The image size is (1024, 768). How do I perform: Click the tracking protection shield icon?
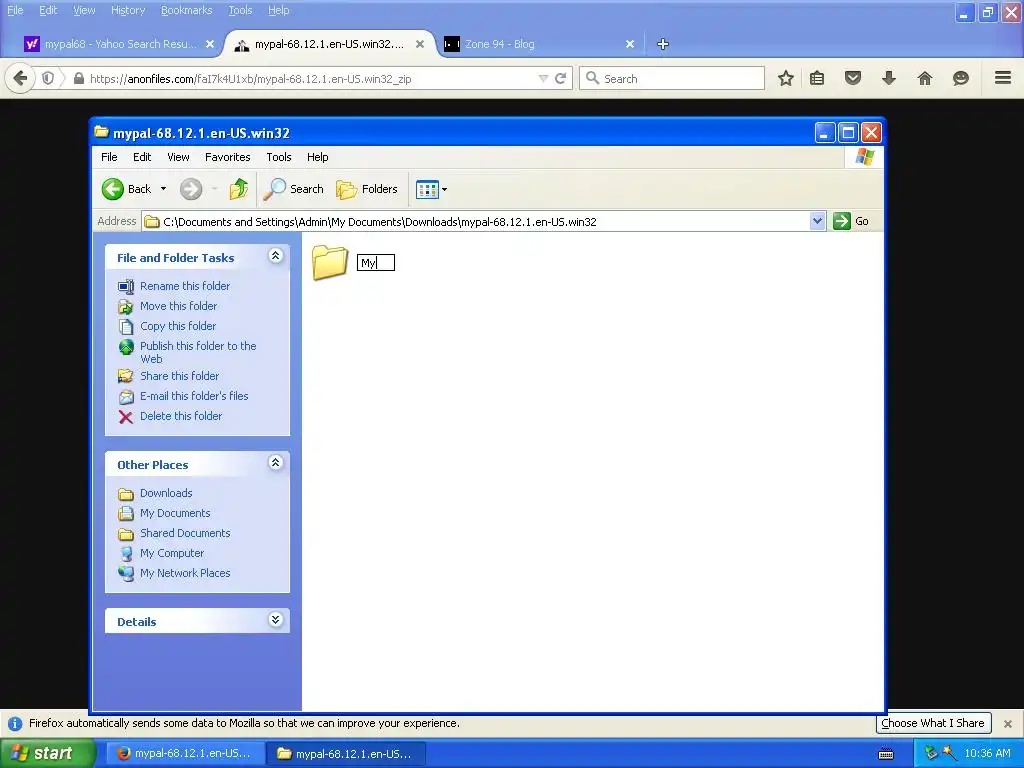48,78
